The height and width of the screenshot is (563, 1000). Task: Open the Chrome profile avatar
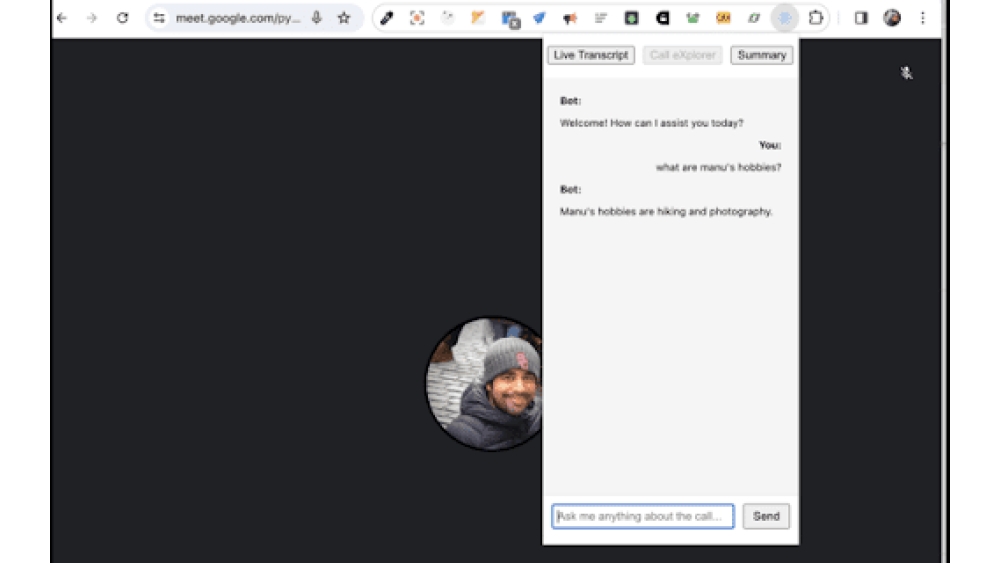click(x=892, y=18)
